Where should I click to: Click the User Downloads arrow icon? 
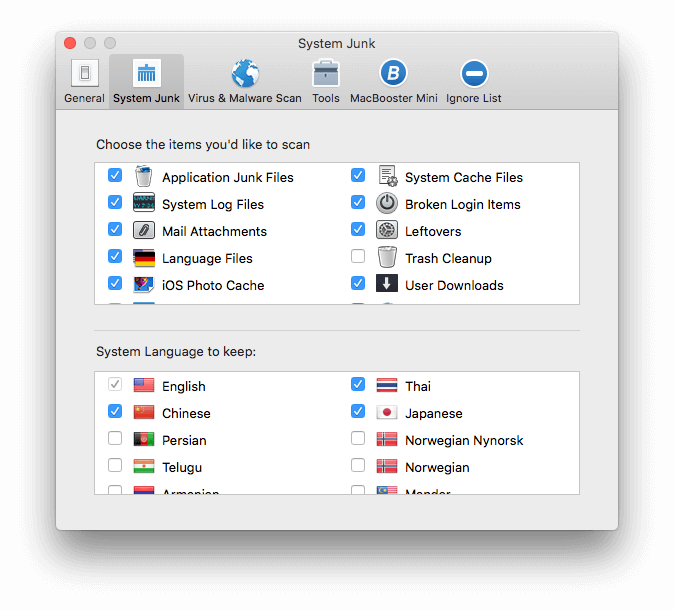[387, 285]
